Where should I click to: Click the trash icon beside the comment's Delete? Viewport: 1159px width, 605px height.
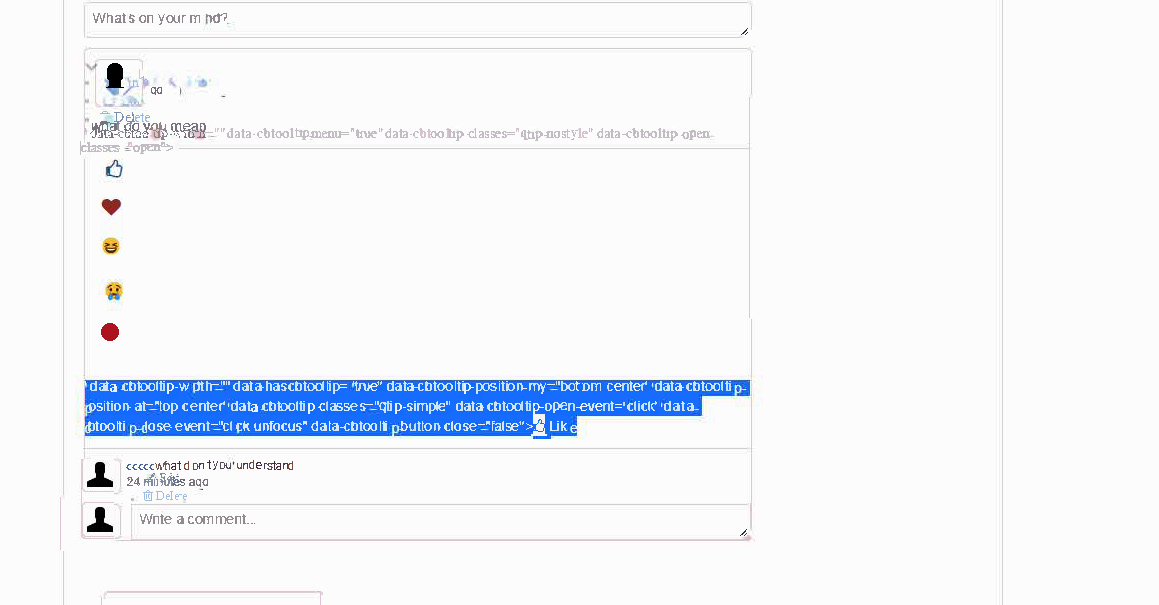pyautogui.click(x=148, y=496)
